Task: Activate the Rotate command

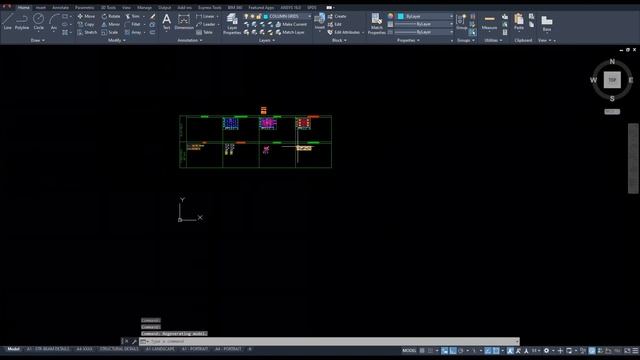Action: click(111, 16)
